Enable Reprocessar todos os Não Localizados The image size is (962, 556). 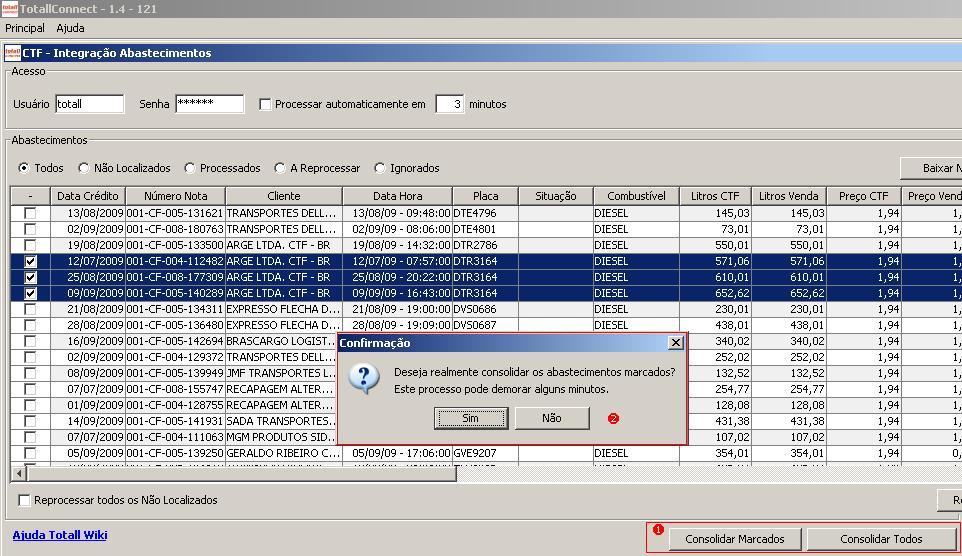(24, 500)
